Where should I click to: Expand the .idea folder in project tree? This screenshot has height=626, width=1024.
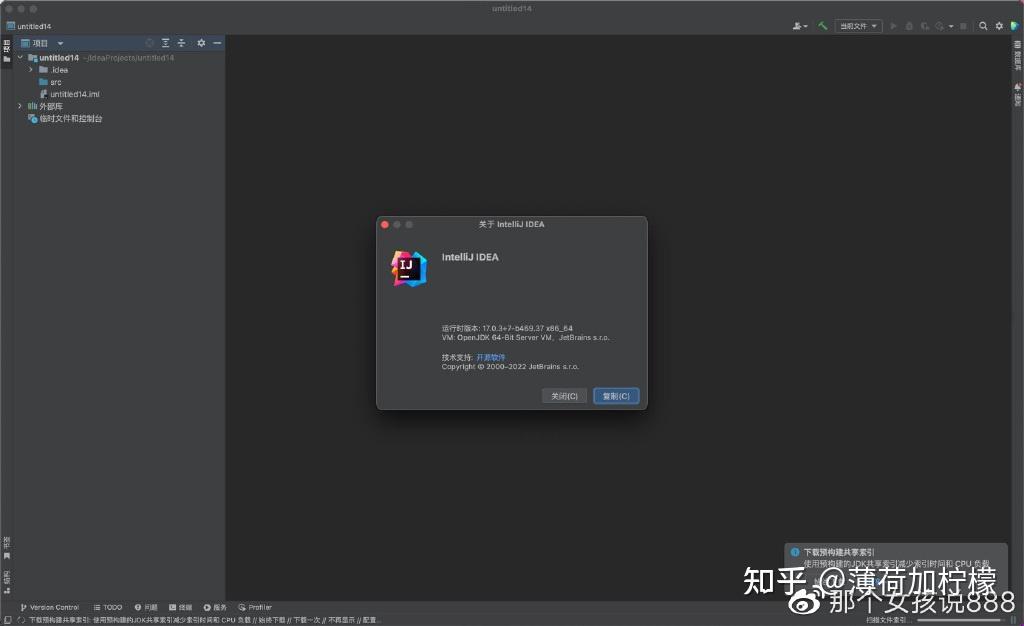pos(31,70)
